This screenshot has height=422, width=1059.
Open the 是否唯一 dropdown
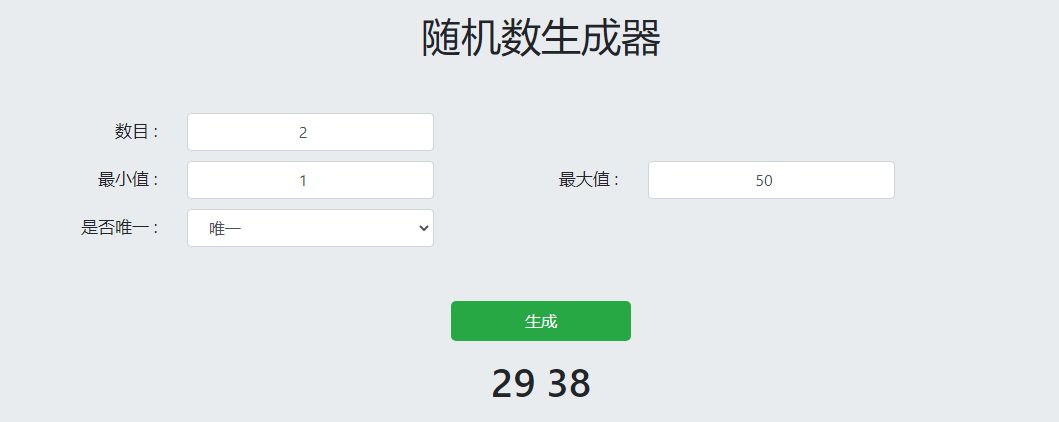(310, 228)
